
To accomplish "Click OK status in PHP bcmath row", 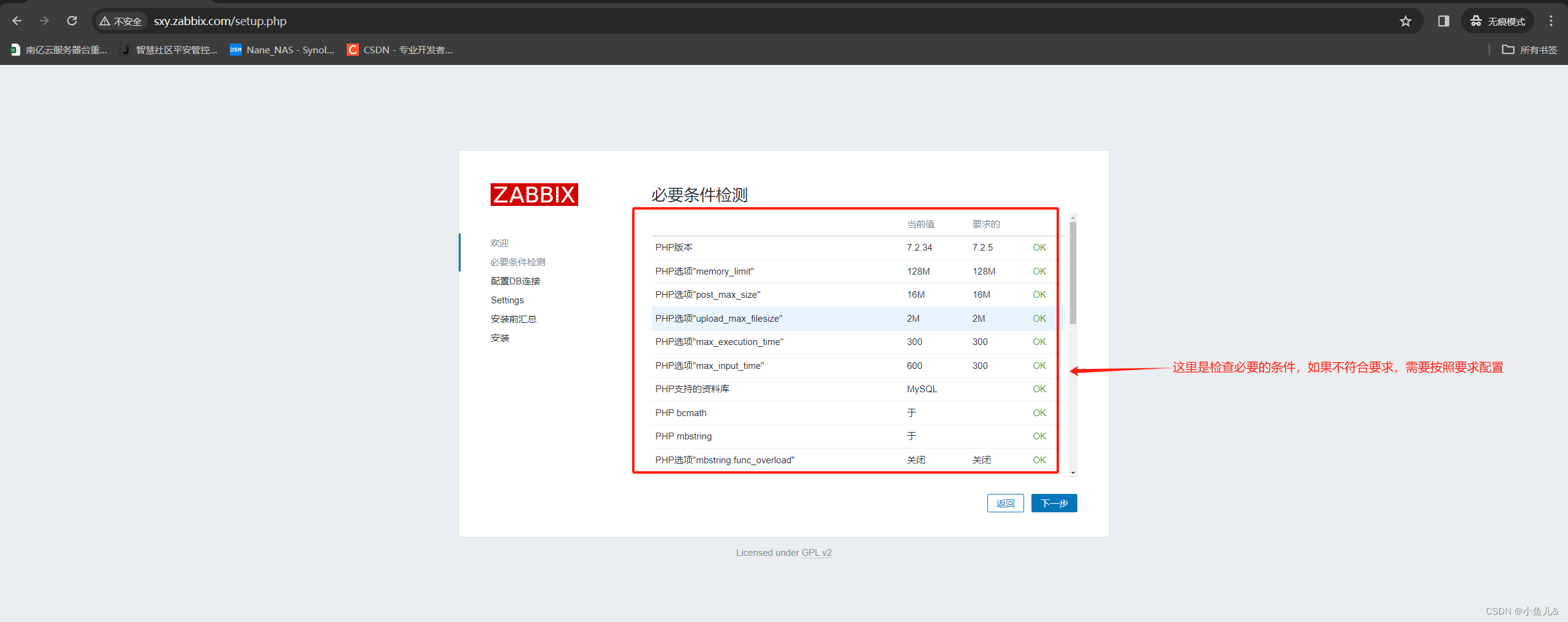I will (1039, 413).
